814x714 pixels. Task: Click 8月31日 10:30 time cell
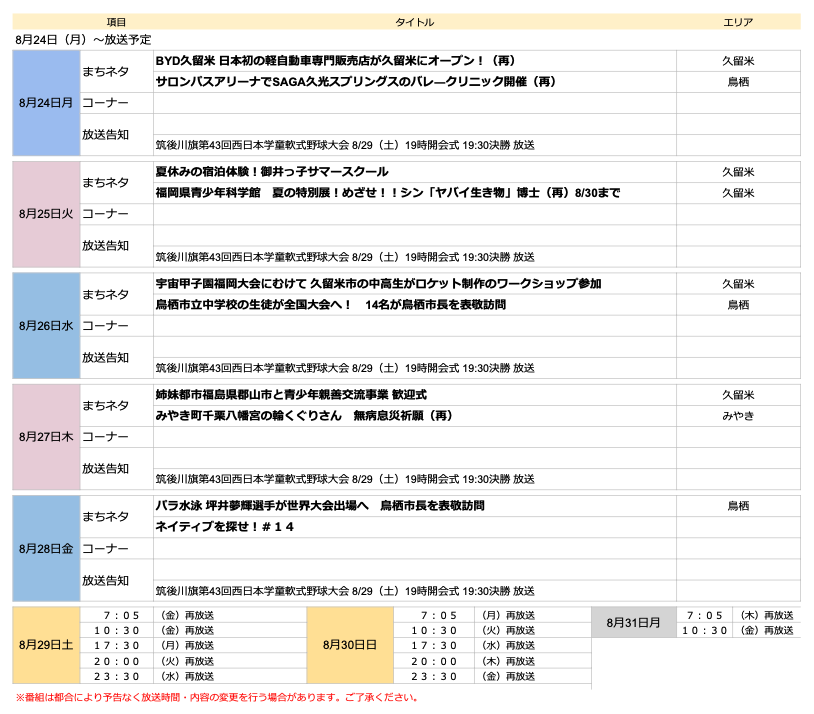click(704, 630)
